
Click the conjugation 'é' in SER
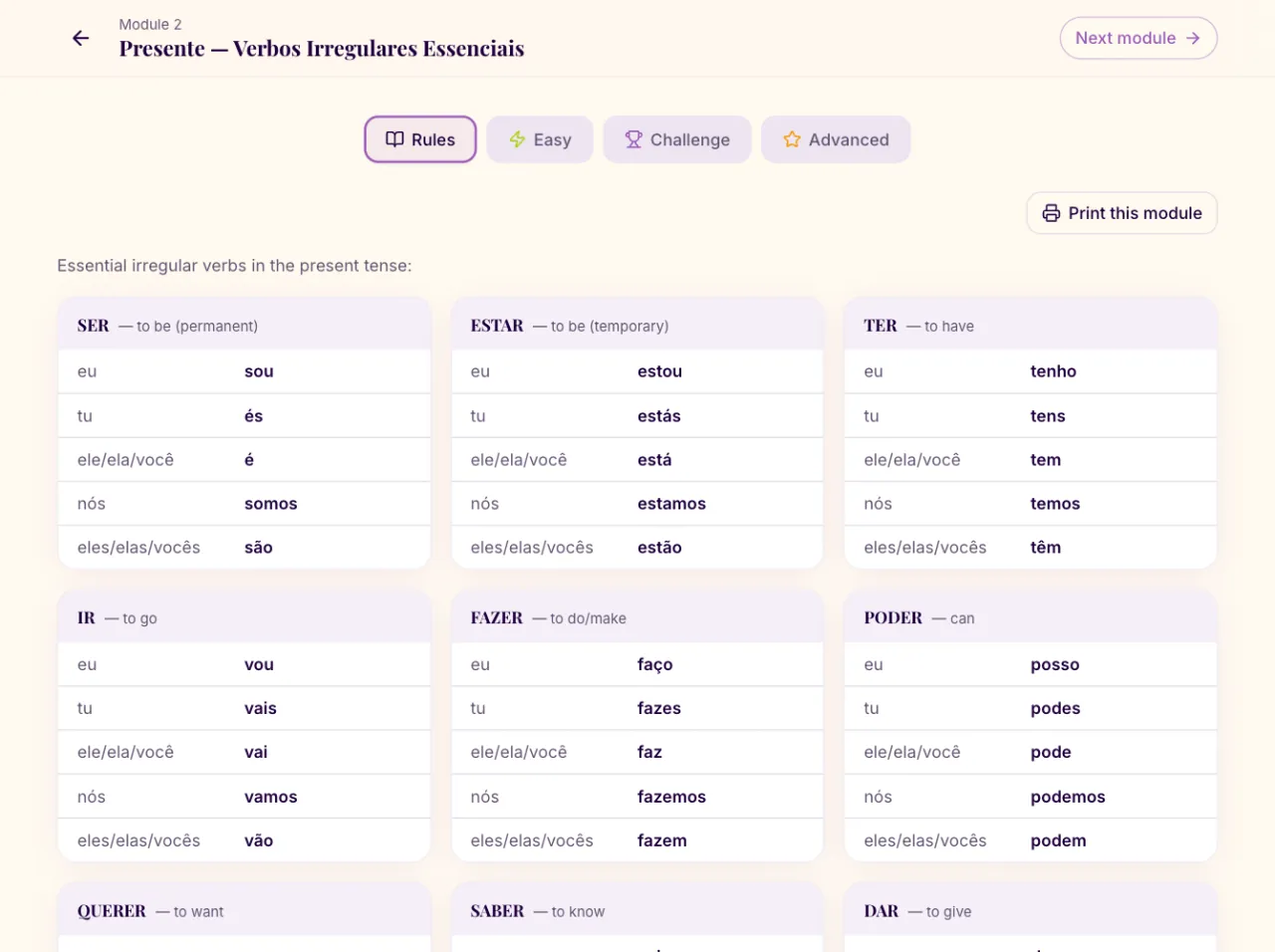pyautogui.click(x=249, y=460)
